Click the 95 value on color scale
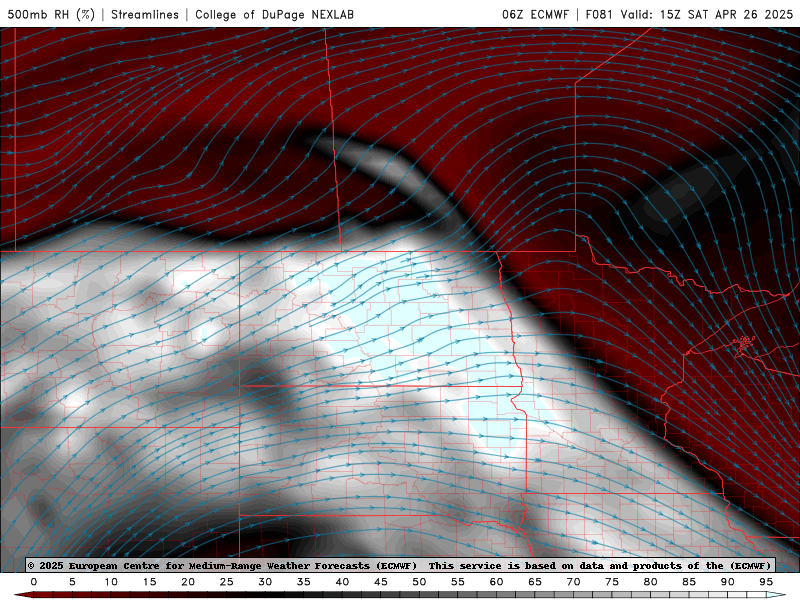The height and width of the screenshot is (600, 800). tap(766, 582)
